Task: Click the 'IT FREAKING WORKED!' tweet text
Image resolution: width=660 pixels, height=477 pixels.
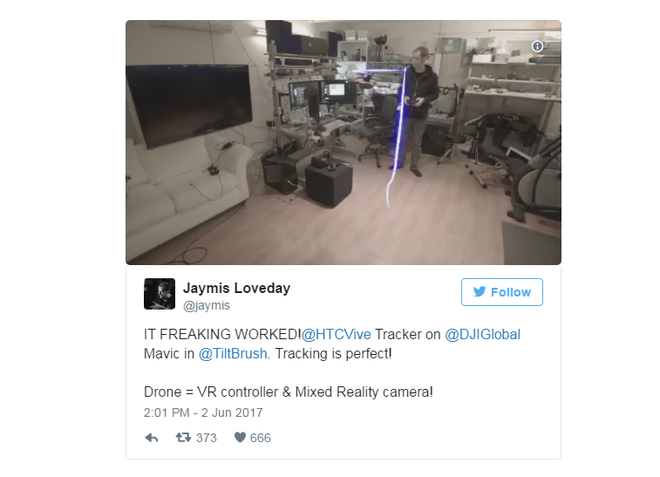Action: [222, 334]
